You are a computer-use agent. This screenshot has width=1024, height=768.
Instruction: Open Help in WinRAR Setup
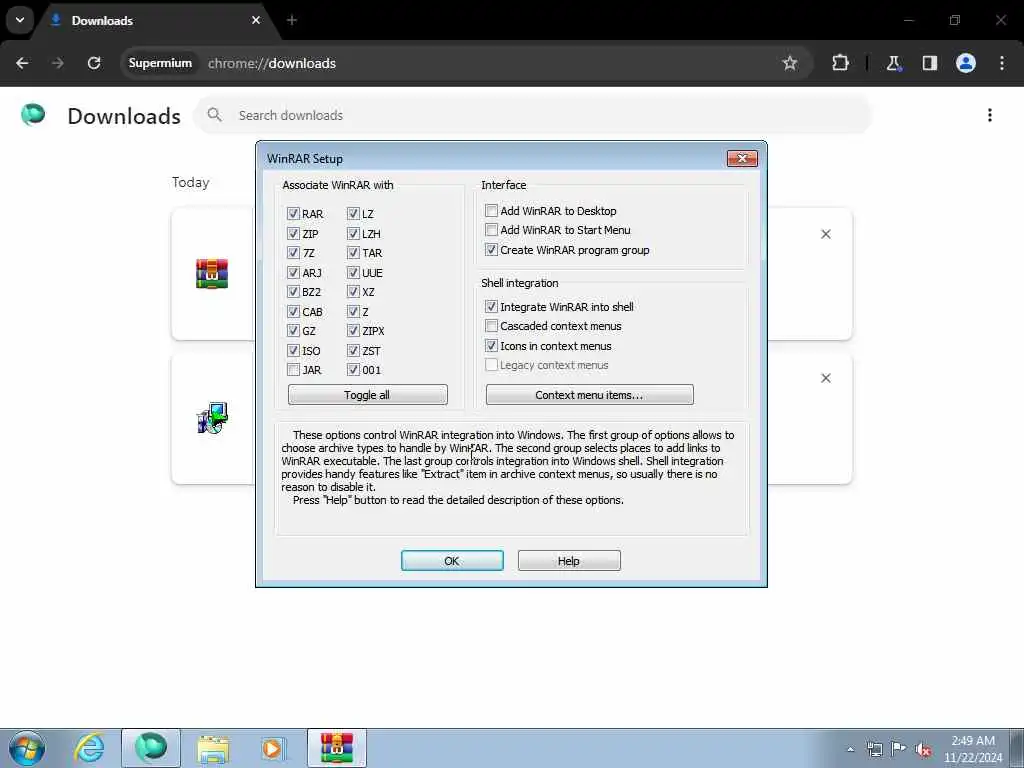pos(569,560)
